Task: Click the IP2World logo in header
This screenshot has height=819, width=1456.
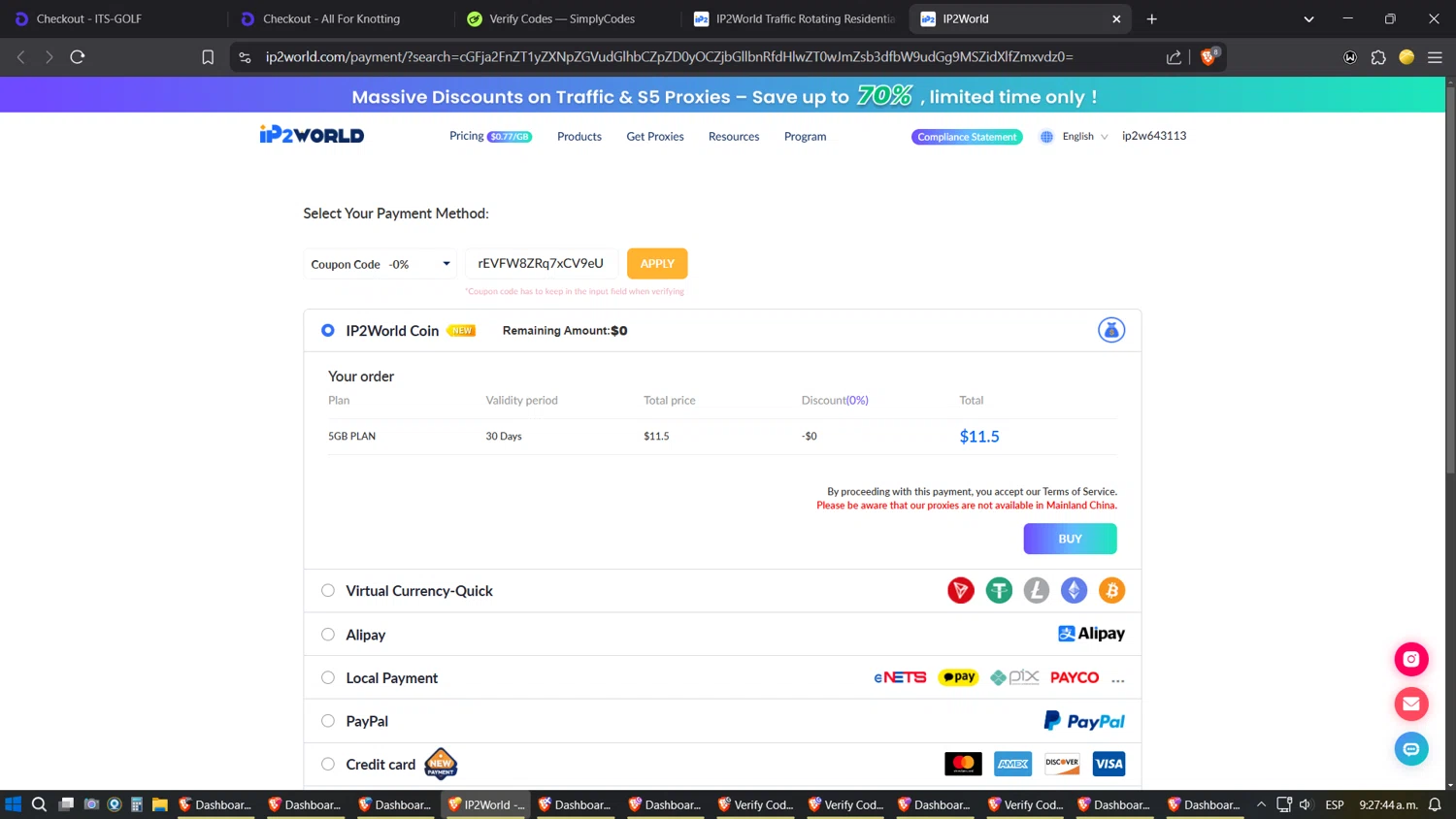Action: [x=312, y=135]
